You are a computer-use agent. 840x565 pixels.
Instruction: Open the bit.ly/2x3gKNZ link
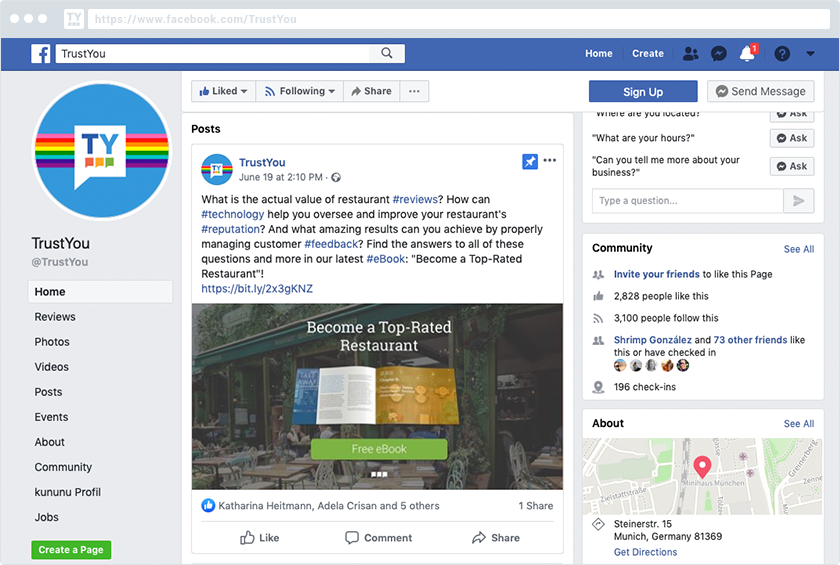pos(257,289)
